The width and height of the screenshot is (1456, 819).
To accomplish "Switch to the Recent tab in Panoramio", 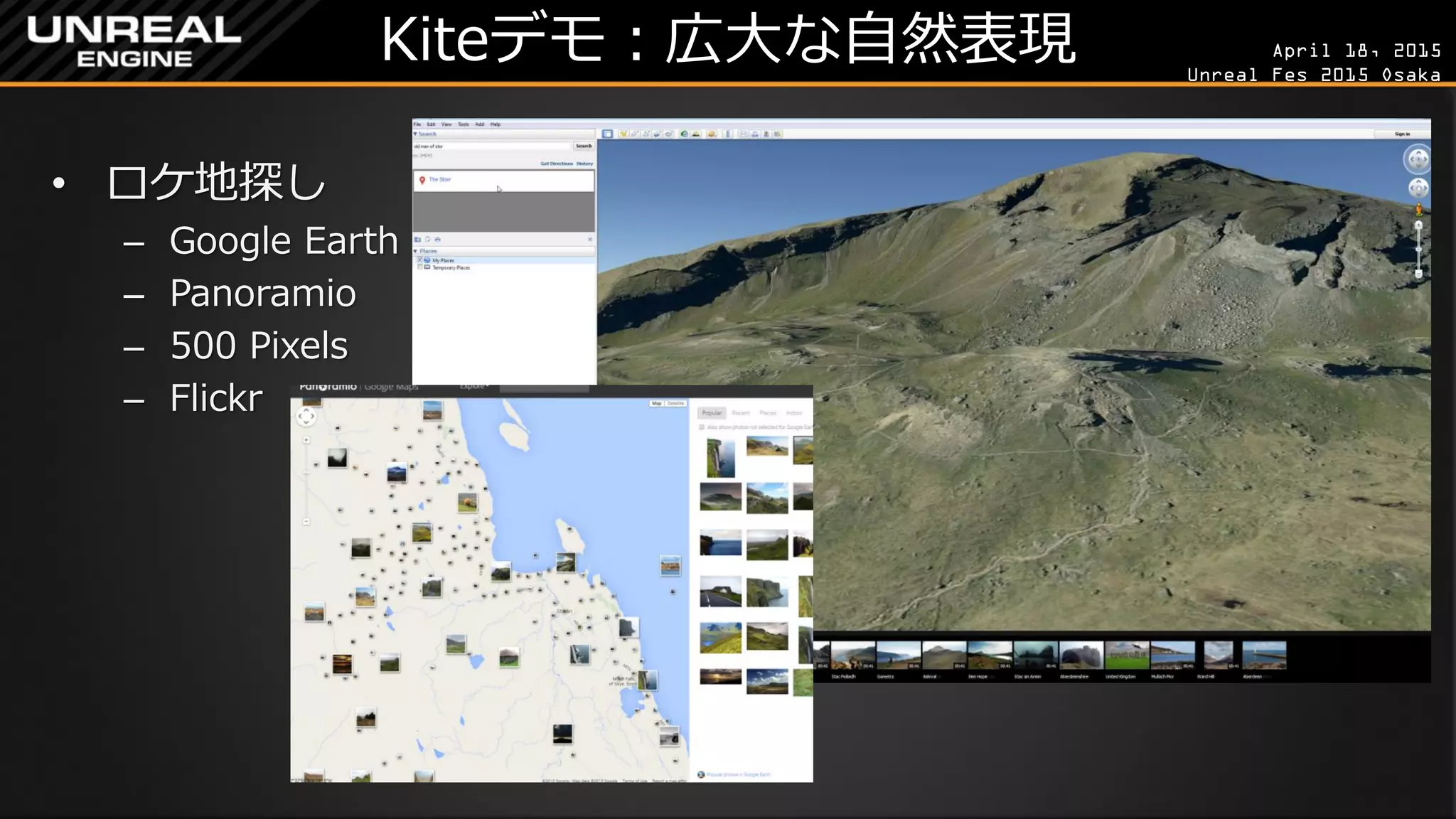I will [x=741, y=413].
